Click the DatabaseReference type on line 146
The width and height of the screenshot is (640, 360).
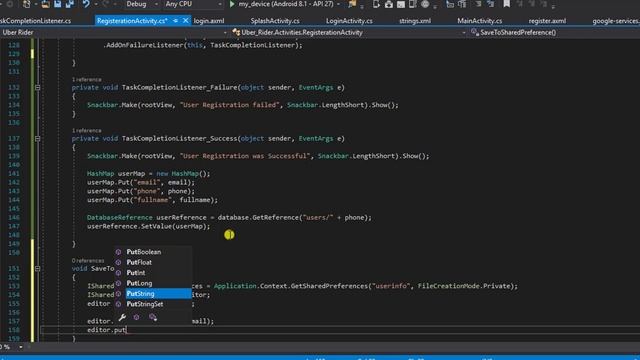point(120,218)
